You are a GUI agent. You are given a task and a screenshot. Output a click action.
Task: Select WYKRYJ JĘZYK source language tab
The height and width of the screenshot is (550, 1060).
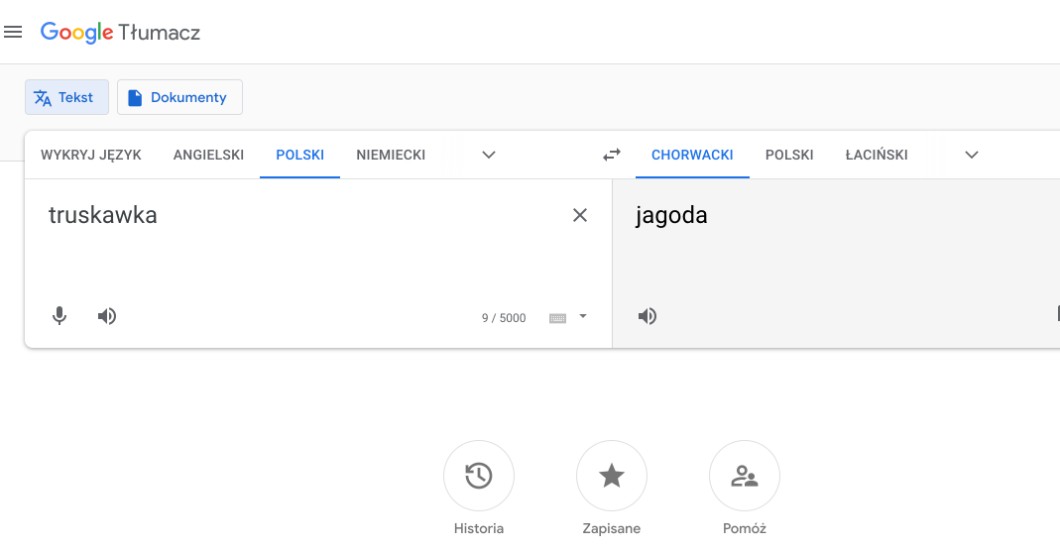coord(91,155)
